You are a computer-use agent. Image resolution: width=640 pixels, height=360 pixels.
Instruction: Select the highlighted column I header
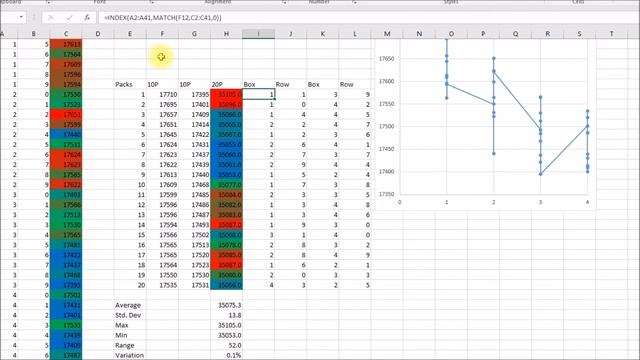[x=258, y=34]
